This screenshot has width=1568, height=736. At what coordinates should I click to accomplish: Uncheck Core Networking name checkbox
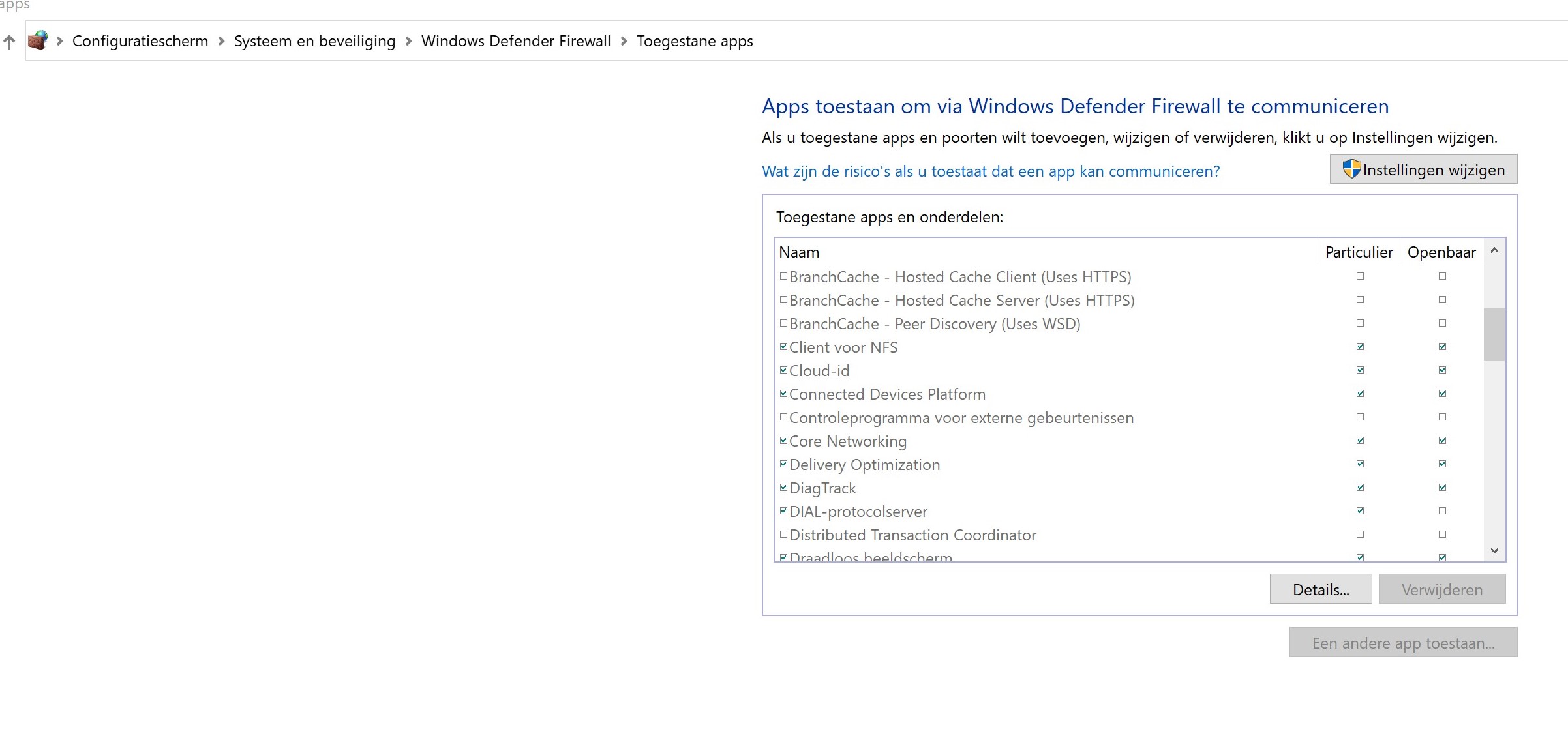coord(783,441)
